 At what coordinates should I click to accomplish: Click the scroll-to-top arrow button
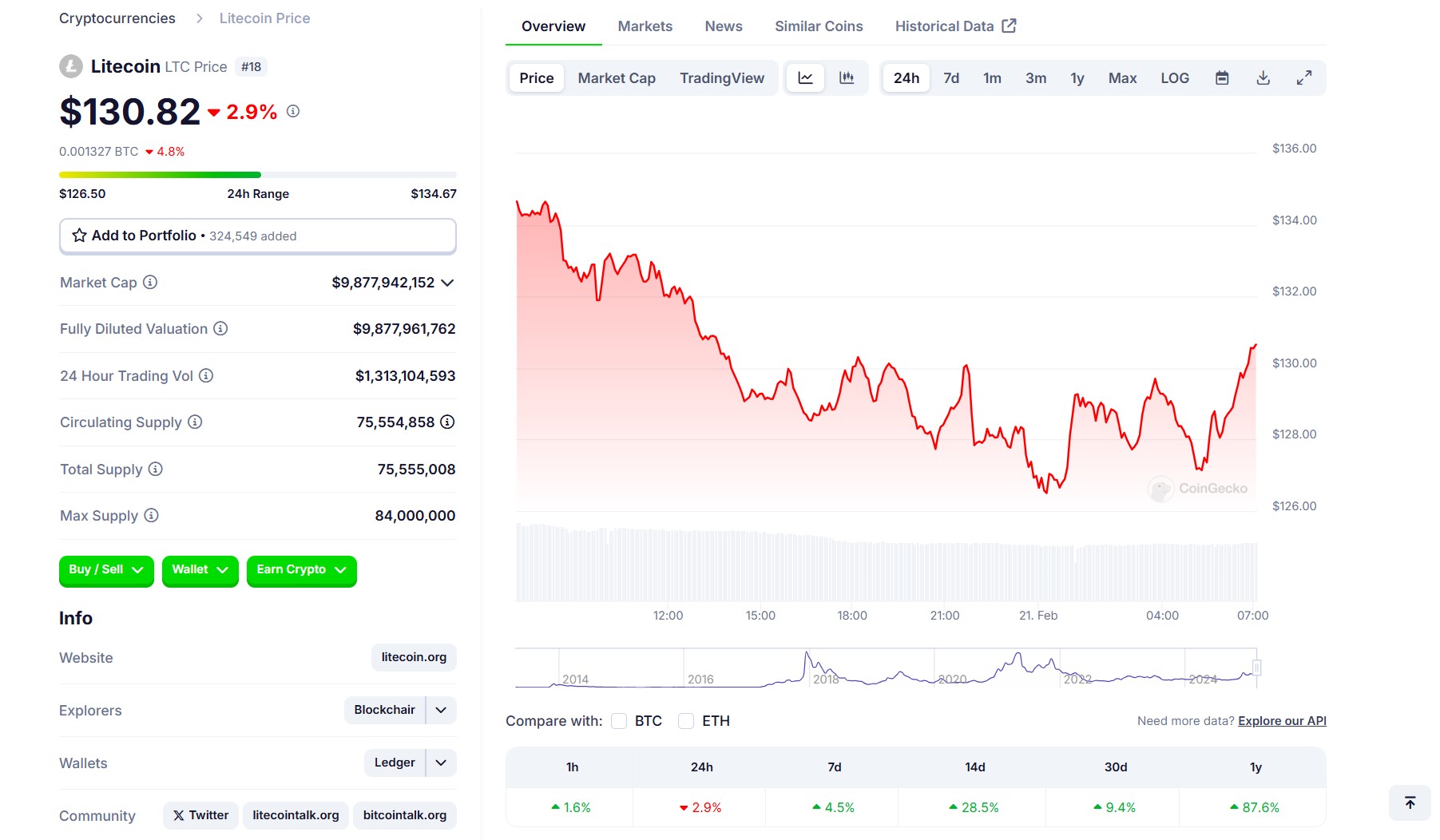coord(1410,802)
